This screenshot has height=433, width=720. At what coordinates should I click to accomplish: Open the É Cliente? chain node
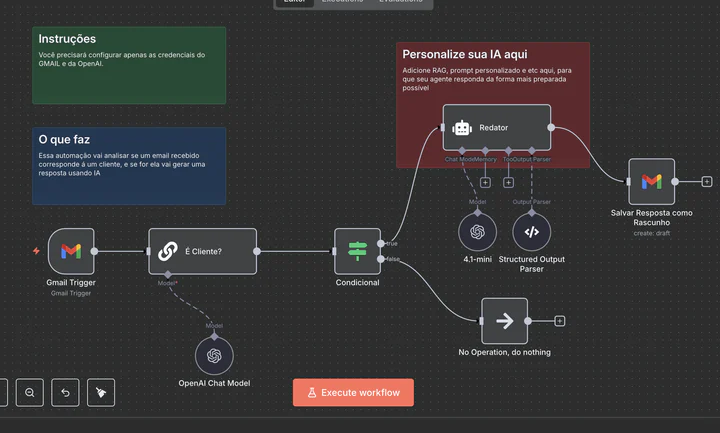(x=202, y=251)
